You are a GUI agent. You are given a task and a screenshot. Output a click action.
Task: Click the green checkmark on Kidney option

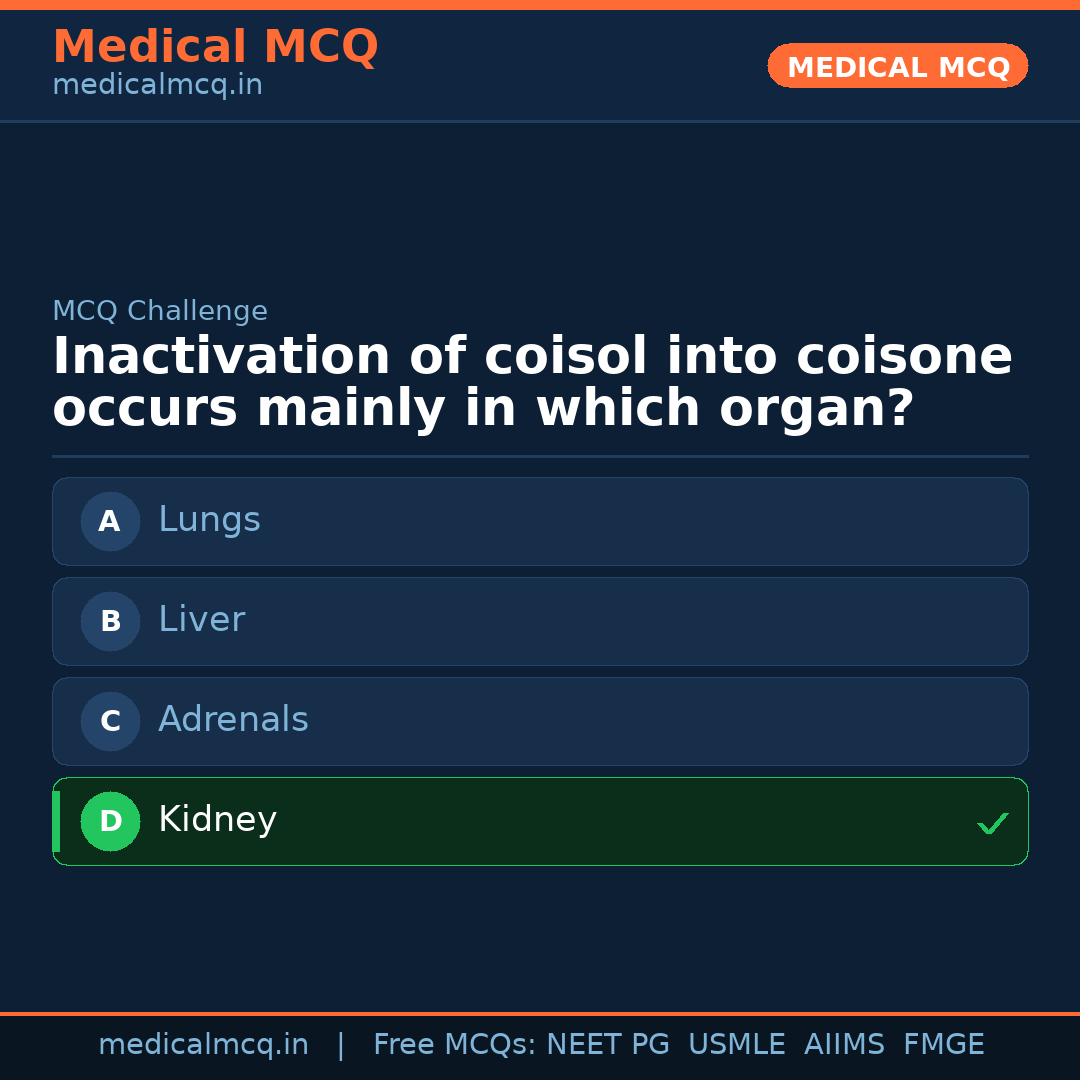992,824
